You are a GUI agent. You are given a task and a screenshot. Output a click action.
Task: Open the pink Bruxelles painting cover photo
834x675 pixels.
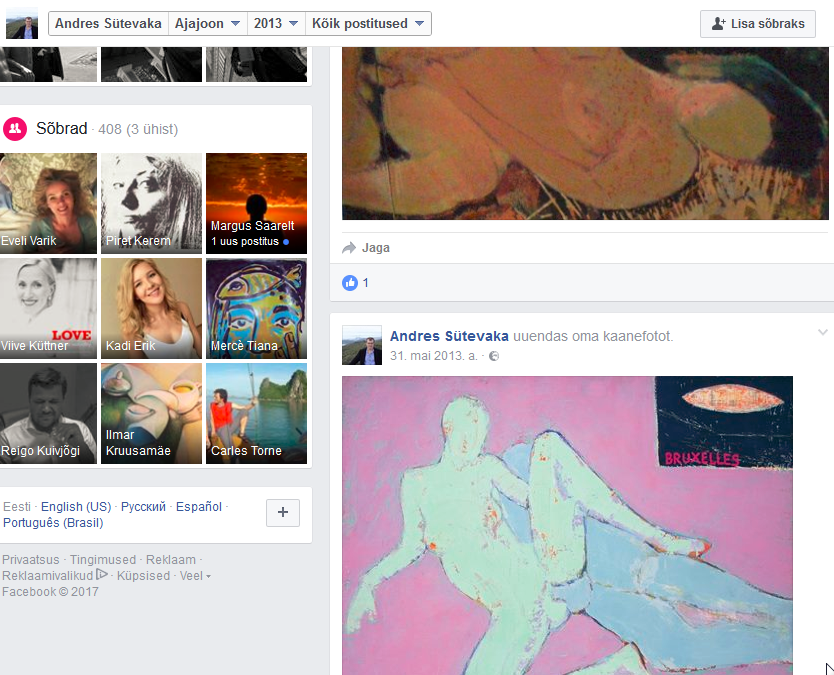pyautogui.click(x=567, y=526)
